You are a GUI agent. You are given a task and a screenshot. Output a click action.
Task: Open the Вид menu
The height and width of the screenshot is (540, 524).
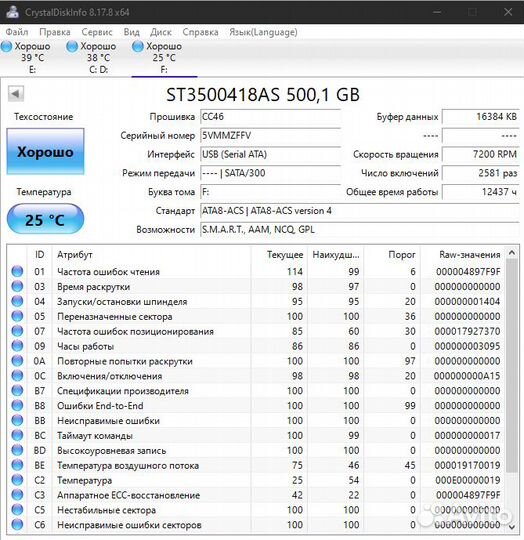(132, 32)
